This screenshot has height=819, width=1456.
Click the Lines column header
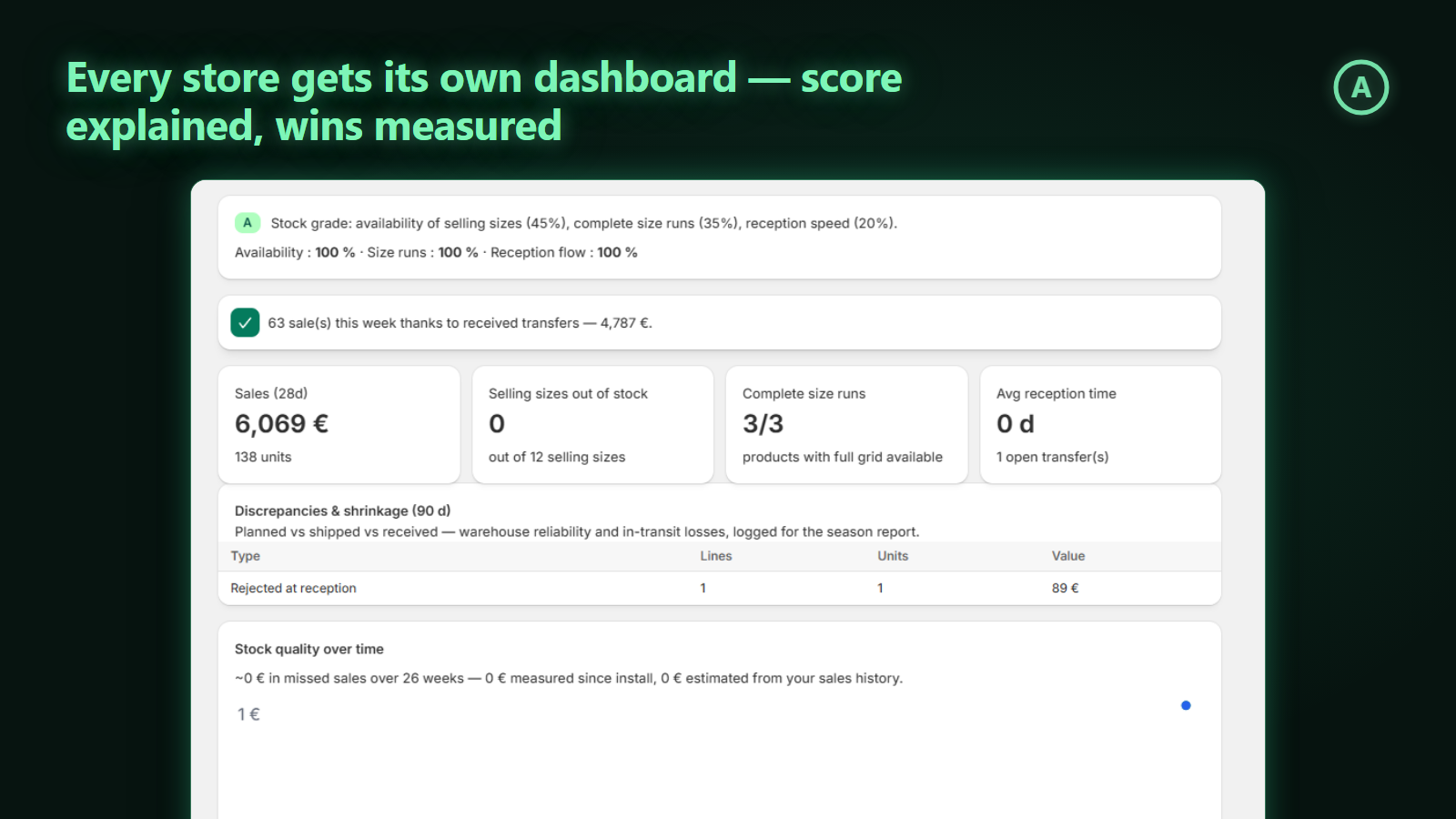coord(716,556)
